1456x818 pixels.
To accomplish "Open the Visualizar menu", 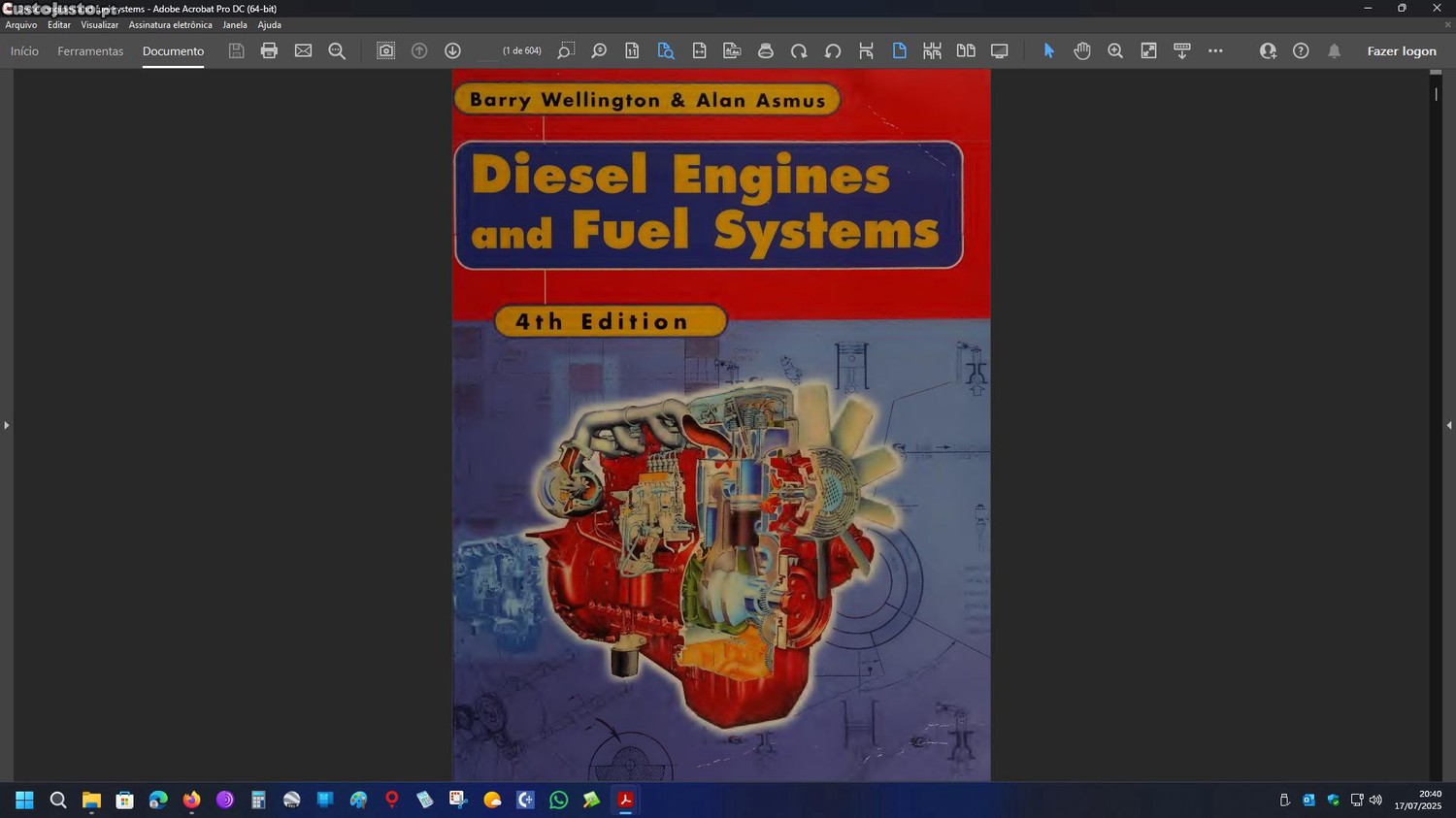I will 99,25.
